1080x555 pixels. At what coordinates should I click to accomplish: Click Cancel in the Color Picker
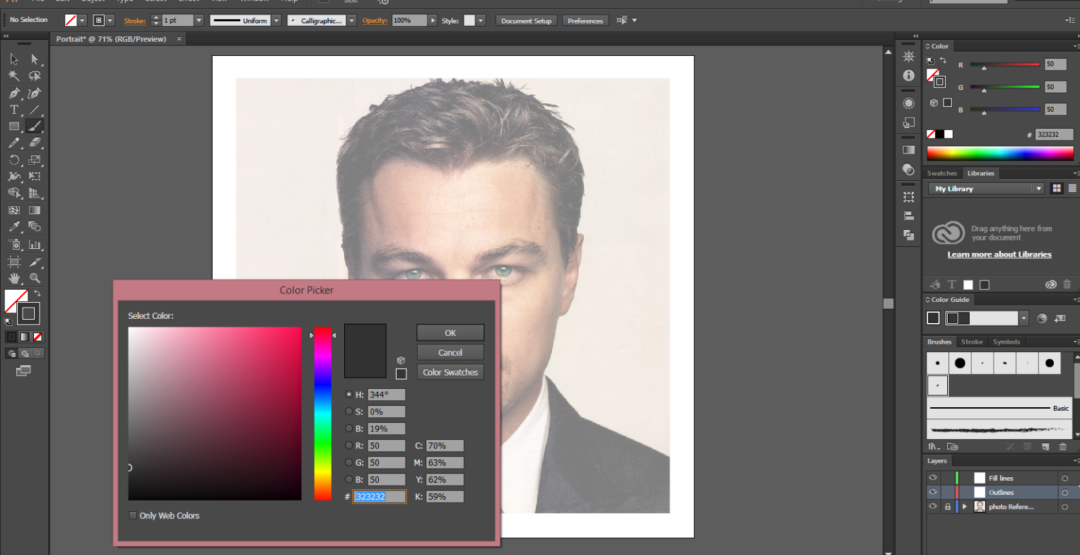pos(450,353)
